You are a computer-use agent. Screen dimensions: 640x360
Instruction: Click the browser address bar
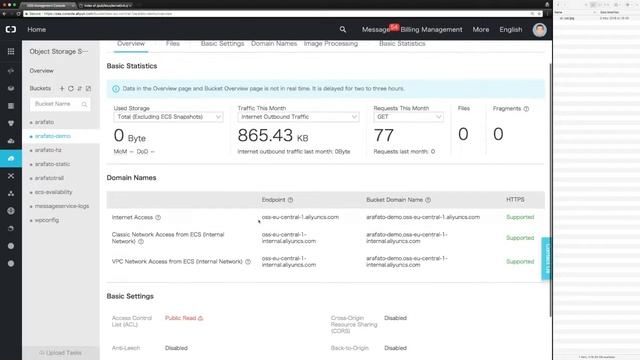(282, 14)
